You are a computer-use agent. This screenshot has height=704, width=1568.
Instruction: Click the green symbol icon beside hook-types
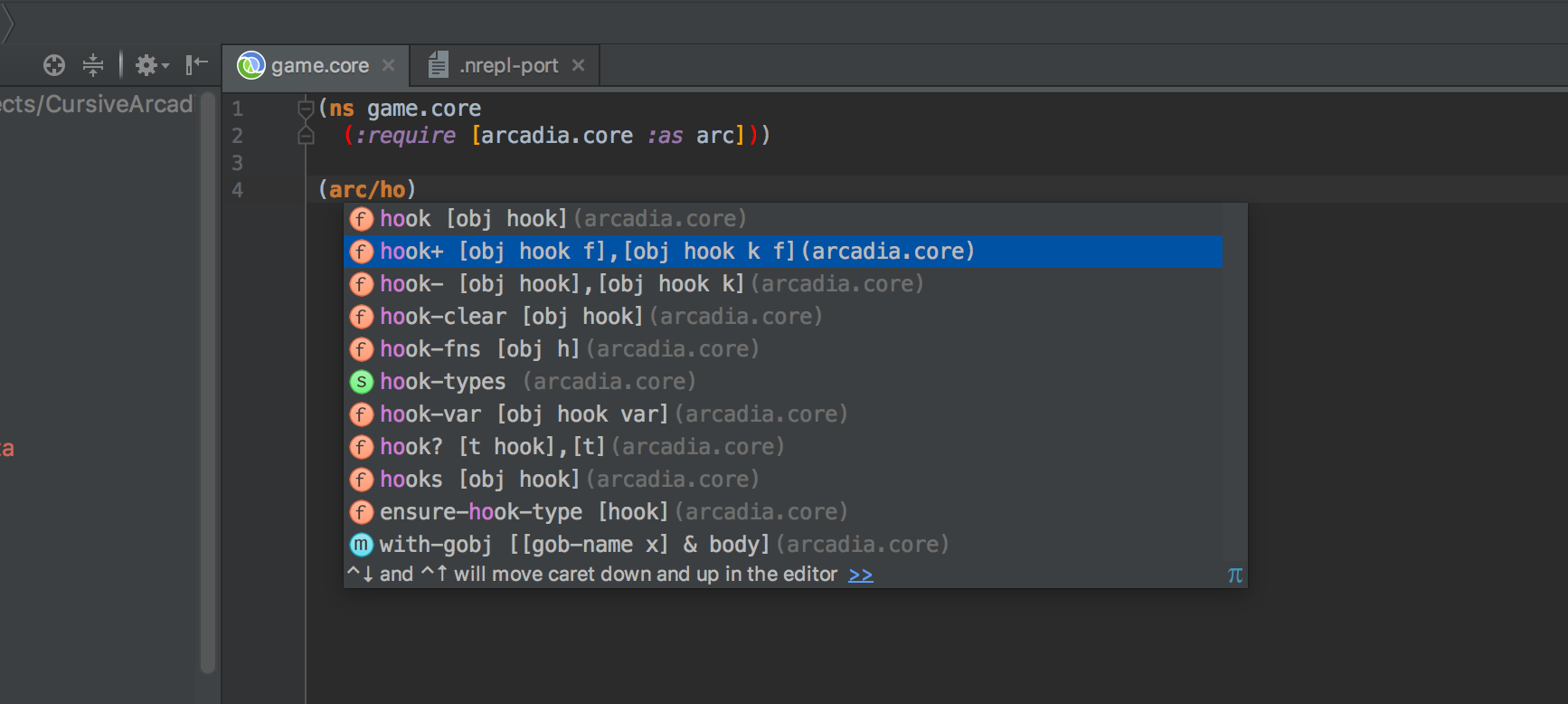(x=362, y=382)
